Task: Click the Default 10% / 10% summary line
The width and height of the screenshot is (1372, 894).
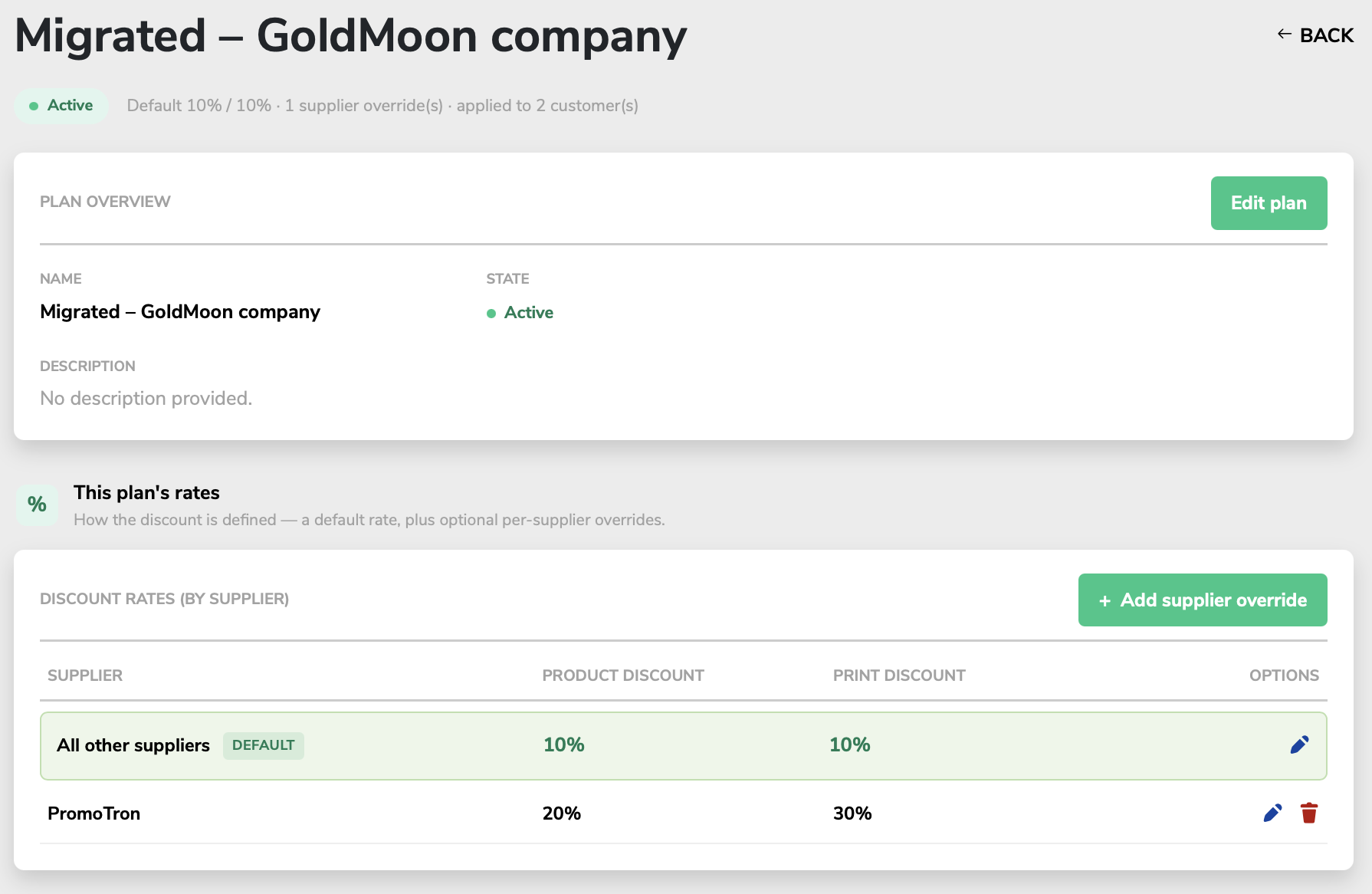Action: pyautogui.click(x=382, y=106)
